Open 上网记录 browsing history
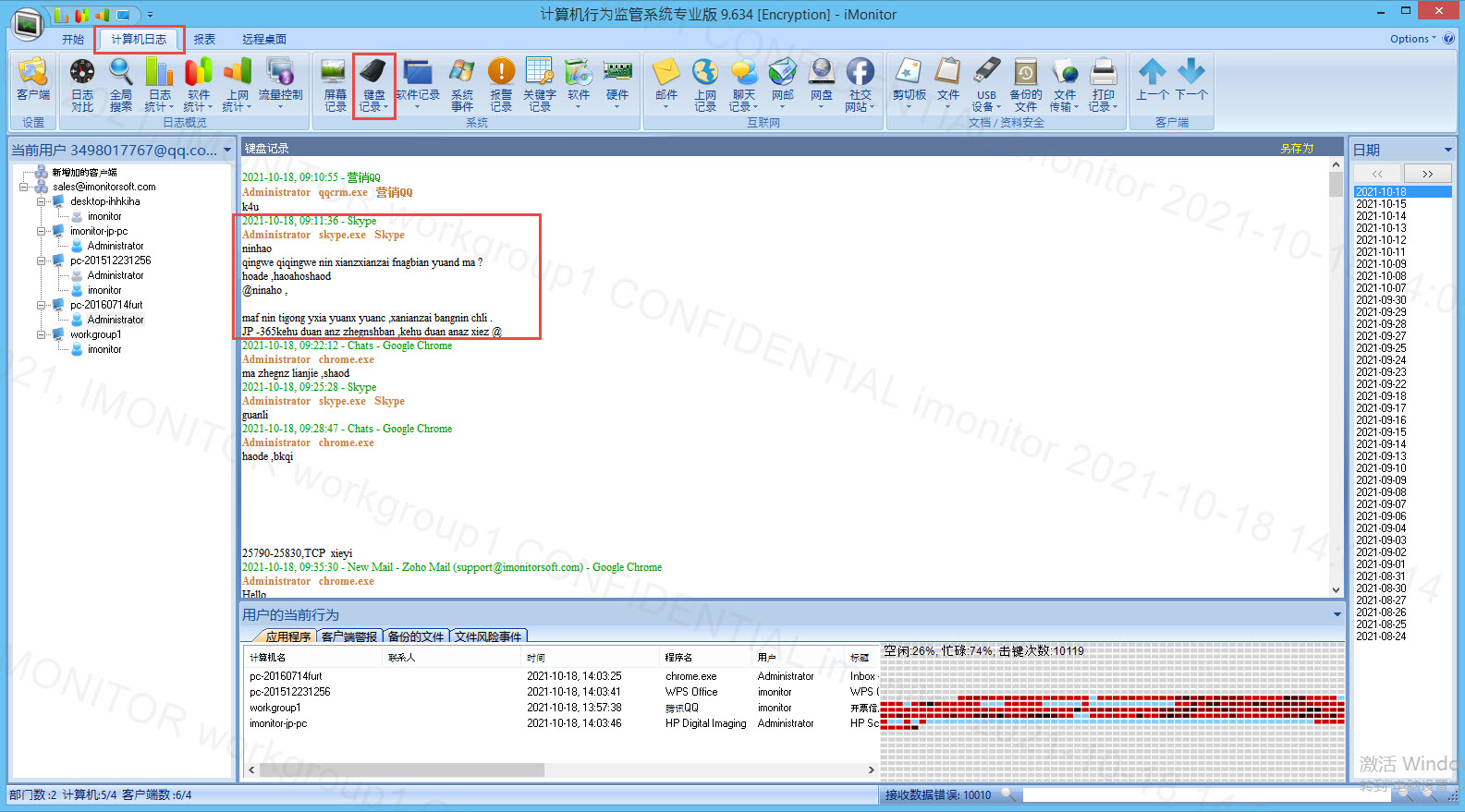 point(705,85)
